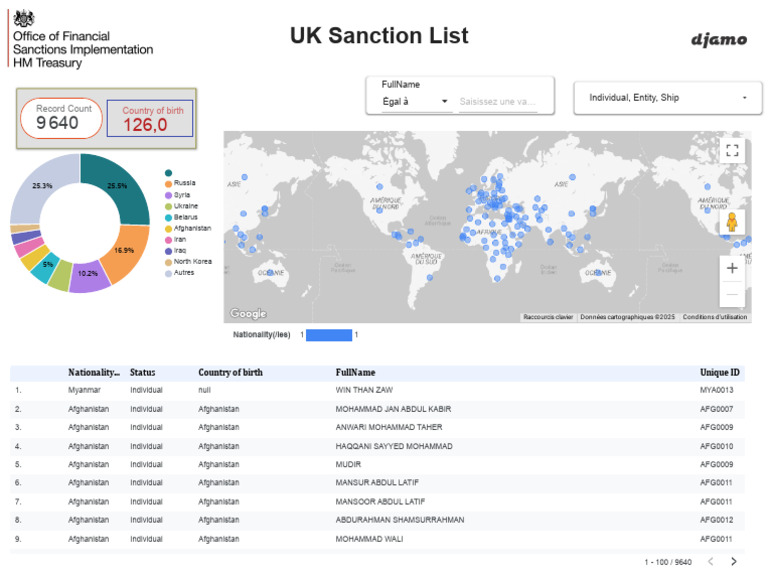Click the Myanmar nationality cell in row 1
The image size is (768, 576).
click(84, 390)
